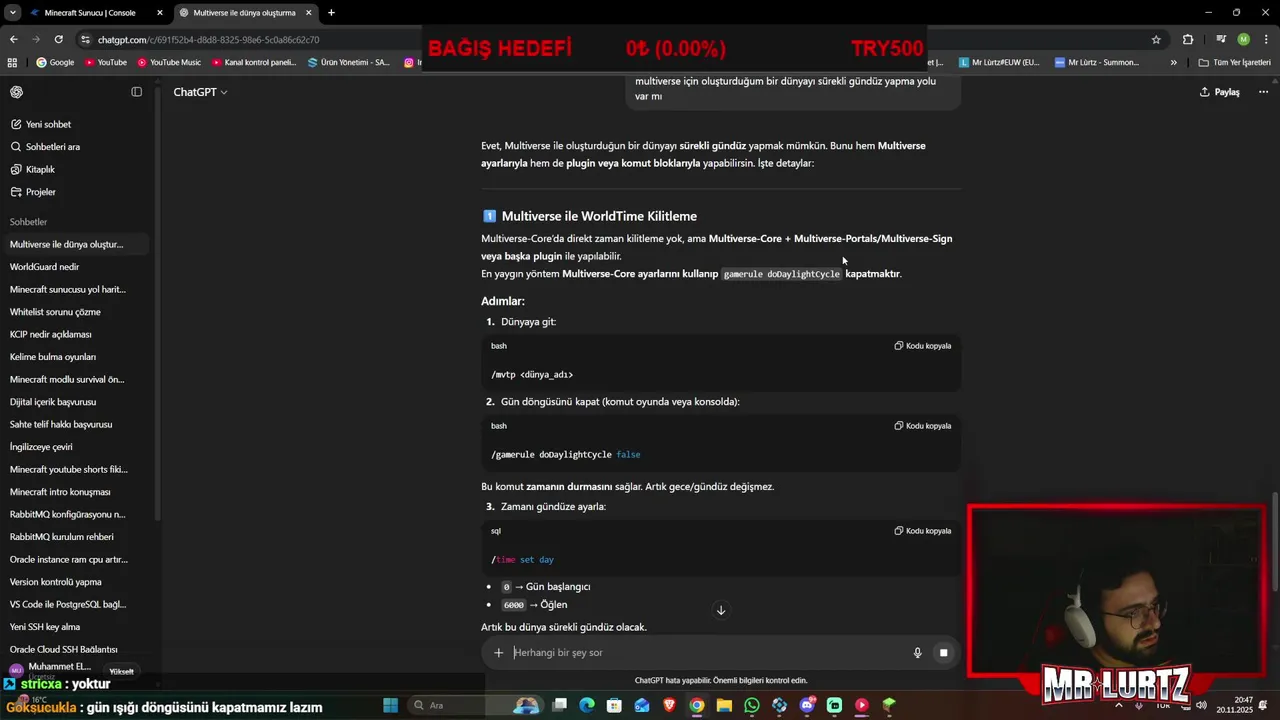The height and width of the screenshot is (720, 1280).
Task: Click the Sohbetler section header
Action: pos(28,222)
